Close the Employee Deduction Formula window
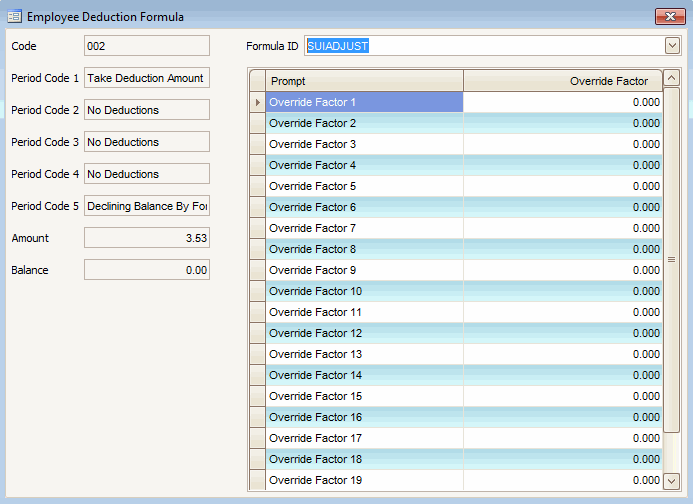693x504 pixels. point(669,16)
